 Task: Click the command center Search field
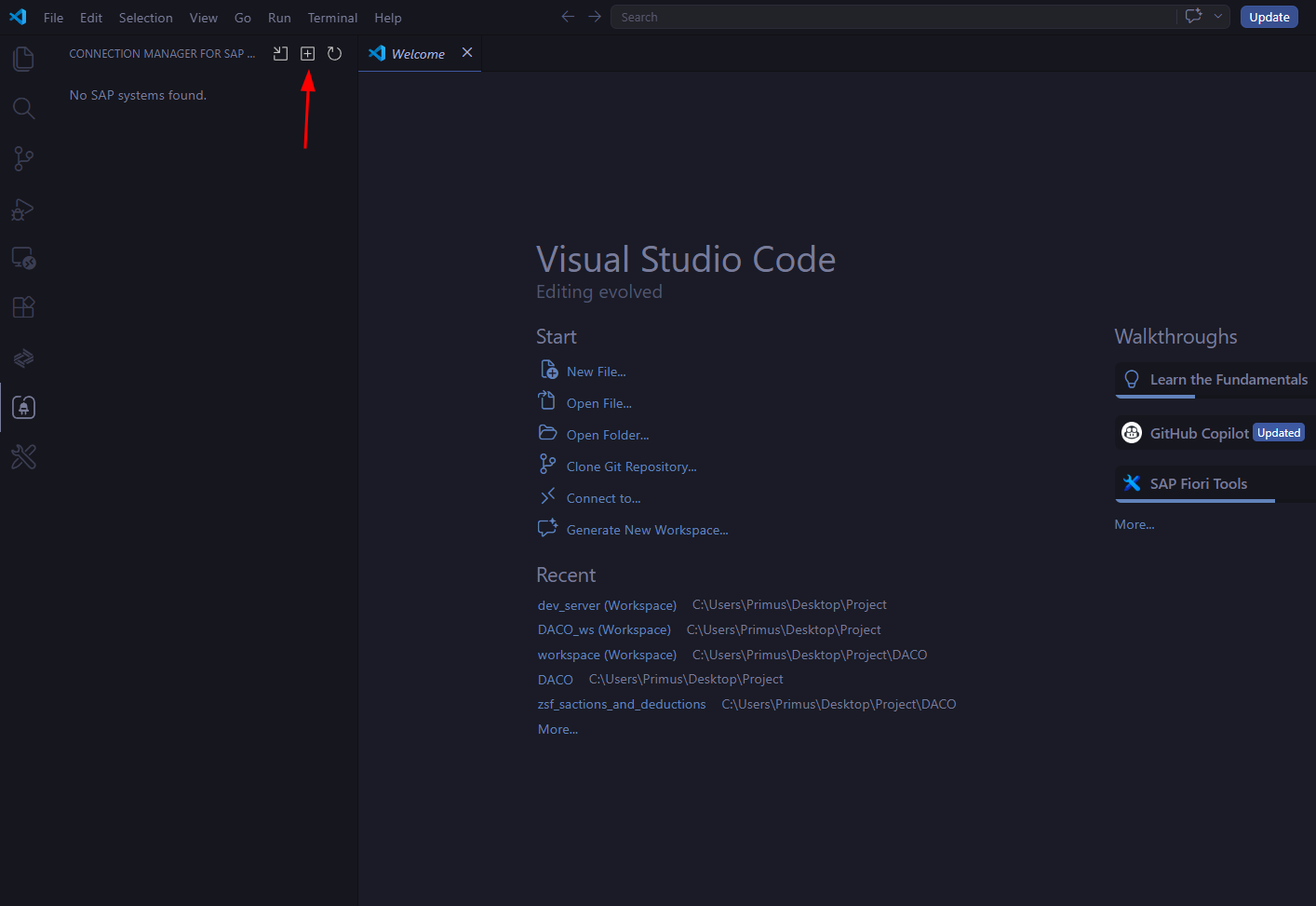click(893, 17)
